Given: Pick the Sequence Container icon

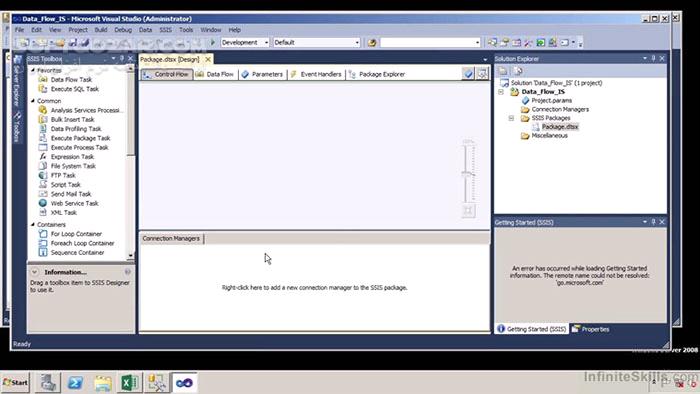Looking at the screenshot, I should pyautogui.click(x=43, y=253).
